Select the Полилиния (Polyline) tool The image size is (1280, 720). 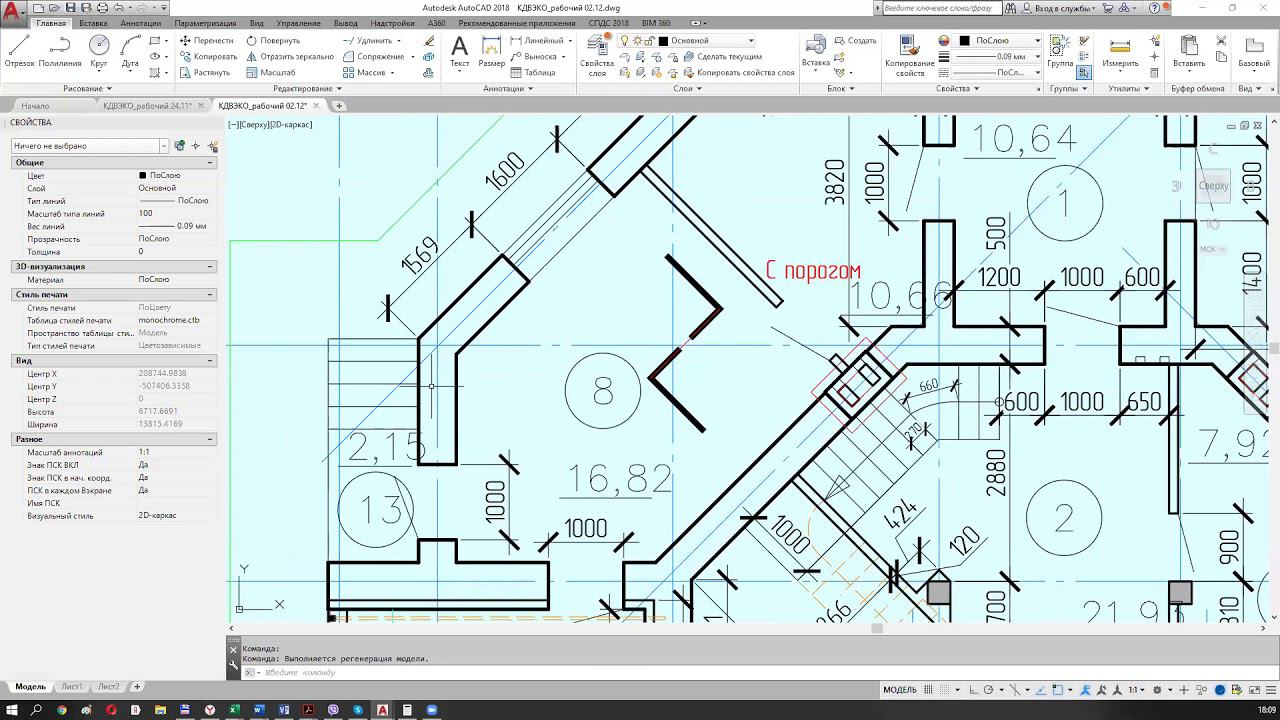coord(60,51)
